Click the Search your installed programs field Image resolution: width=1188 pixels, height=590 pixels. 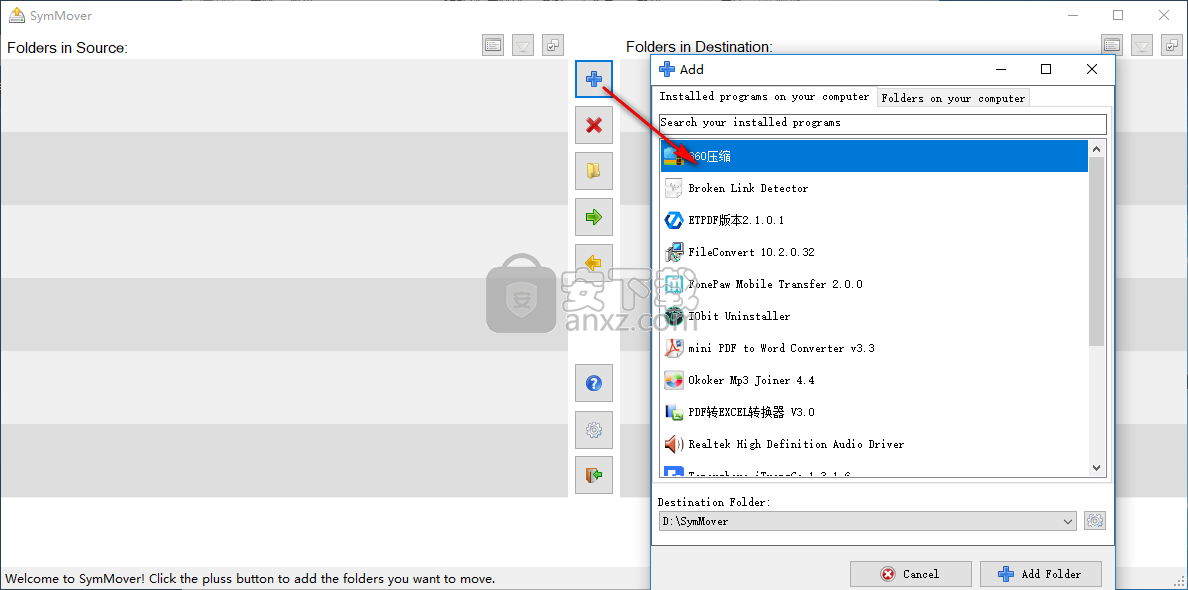883,123
